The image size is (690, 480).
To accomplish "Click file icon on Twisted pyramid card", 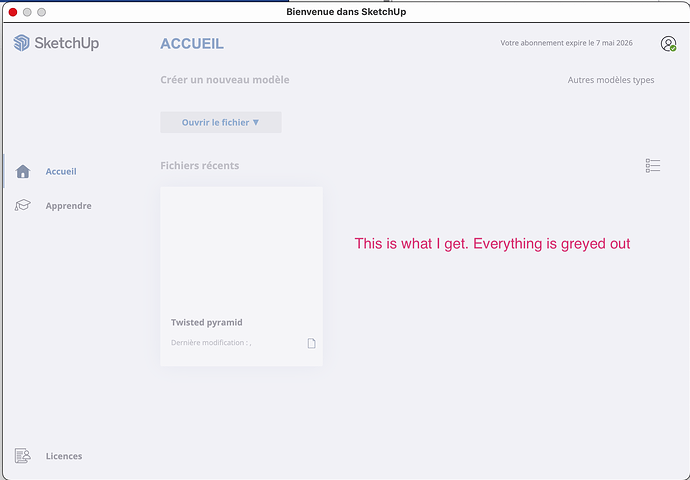I will tap(311, 343).
